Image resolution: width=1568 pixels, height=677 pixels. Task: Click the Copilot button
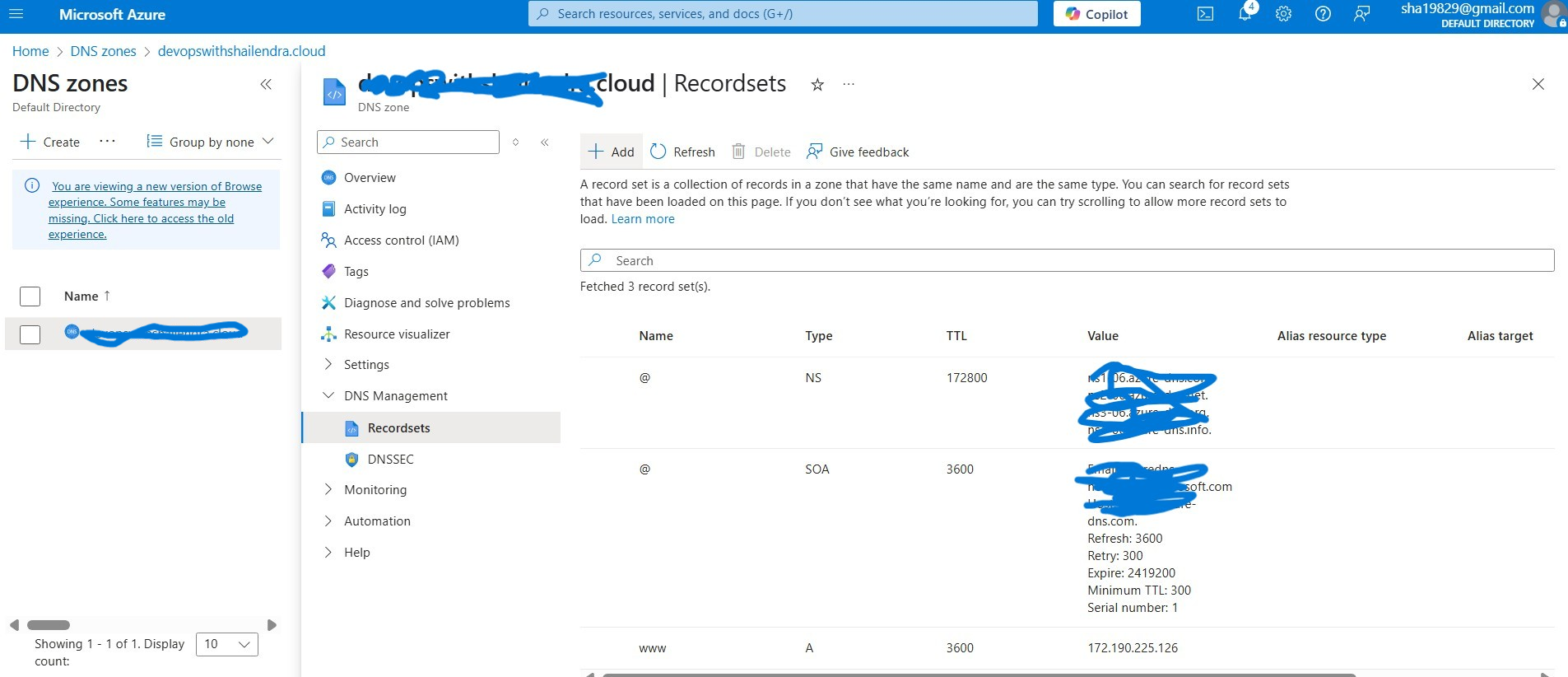(x=1096, y=14)
